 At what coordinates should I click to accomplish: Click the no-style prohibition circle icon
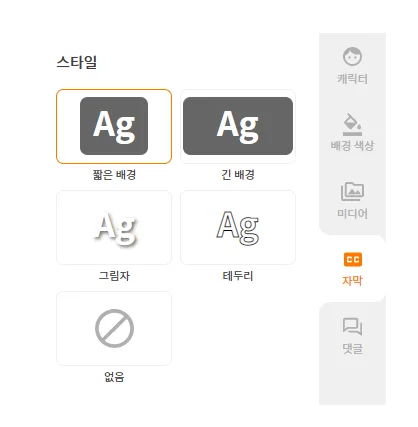[114, 328]
